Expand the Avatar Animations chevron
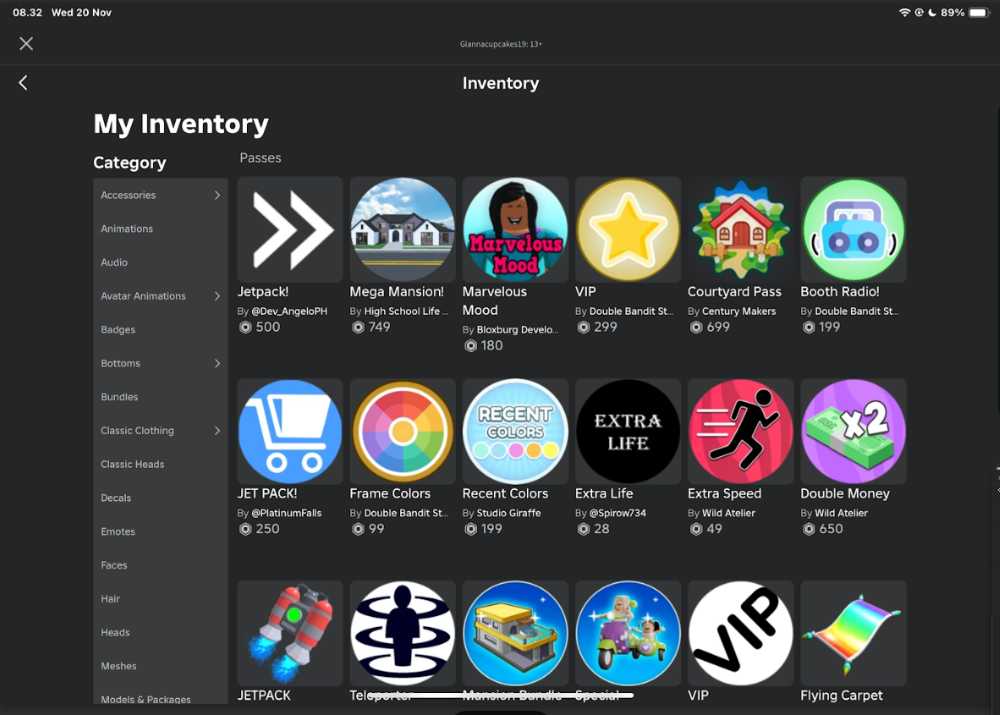Image resolution: width=1000 pixels, height=715 pixels. 217,296
